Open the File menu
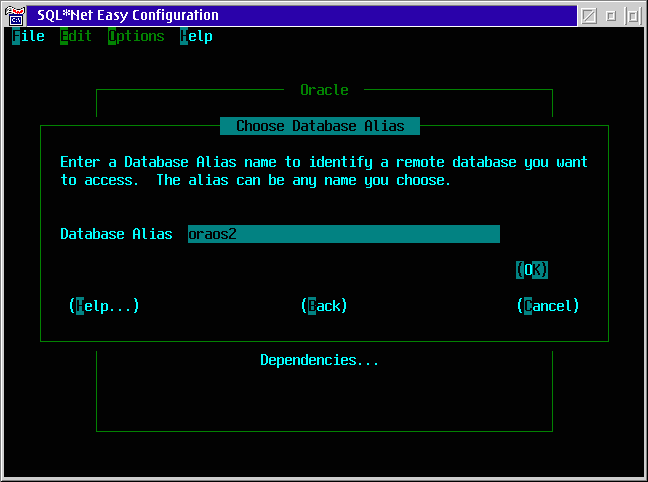The width and height of the screenshot is (648, 482). click(x=28, y=36)
